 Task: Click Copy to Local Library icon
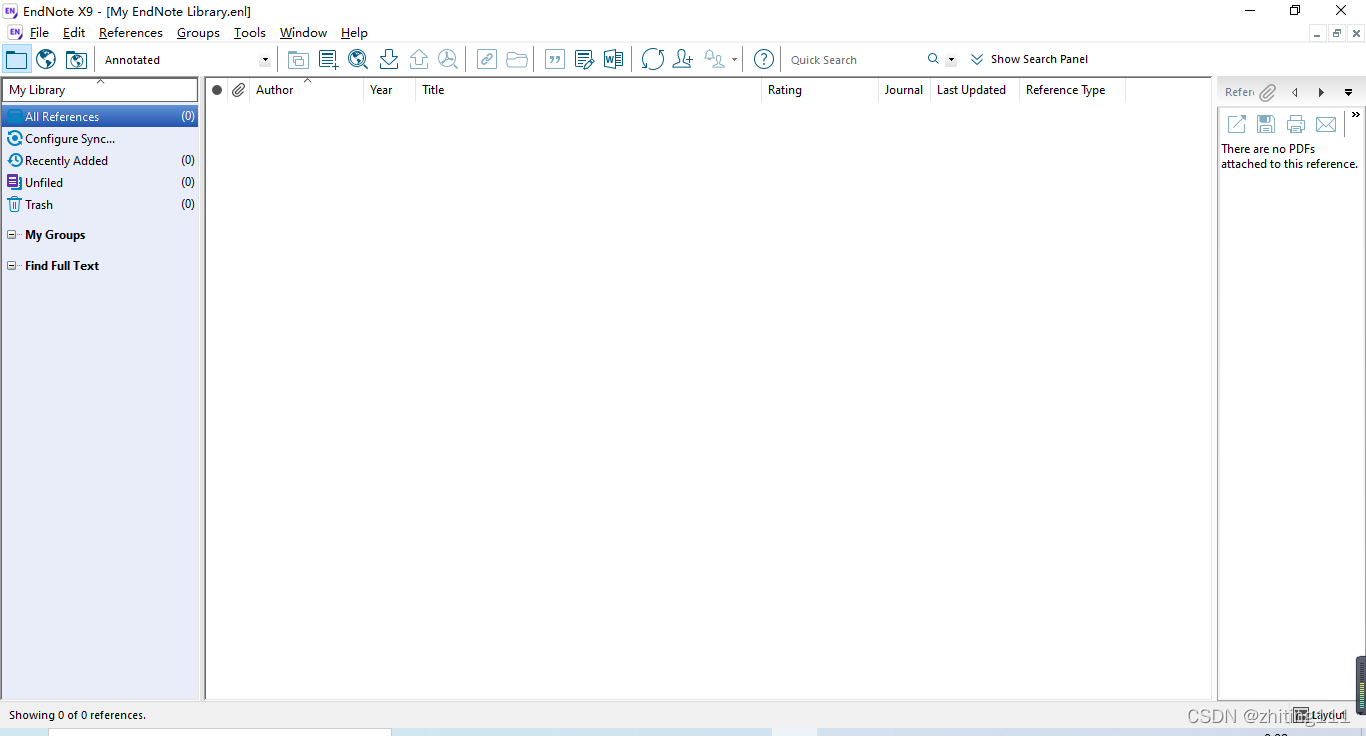[x=298, y=59]
